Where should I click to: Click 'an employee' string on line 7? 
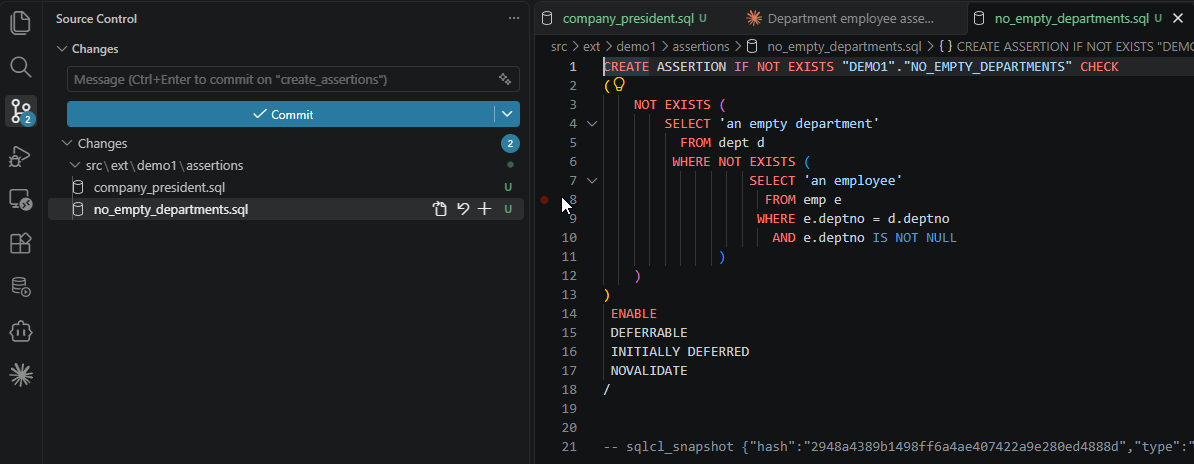pos(853,181)
